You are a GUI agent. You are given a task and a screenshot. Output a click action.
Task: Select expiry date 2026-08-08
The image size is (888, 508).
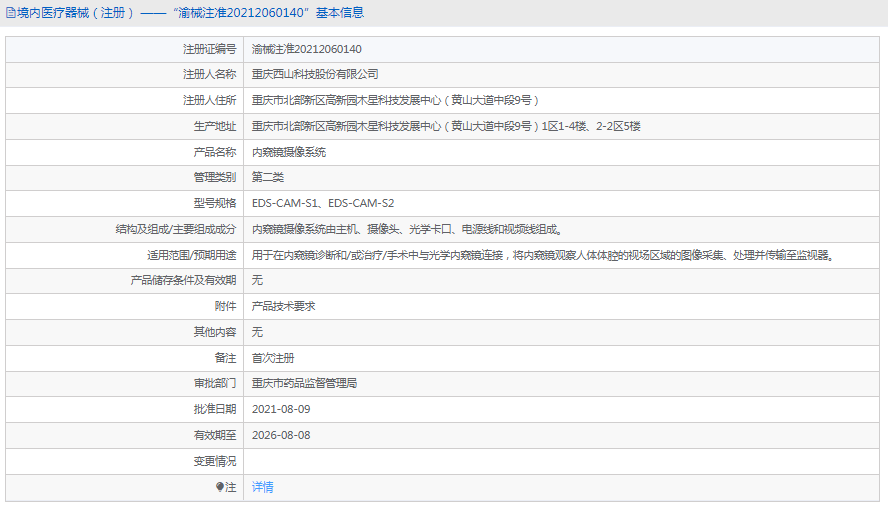click(x=281, y=435)
